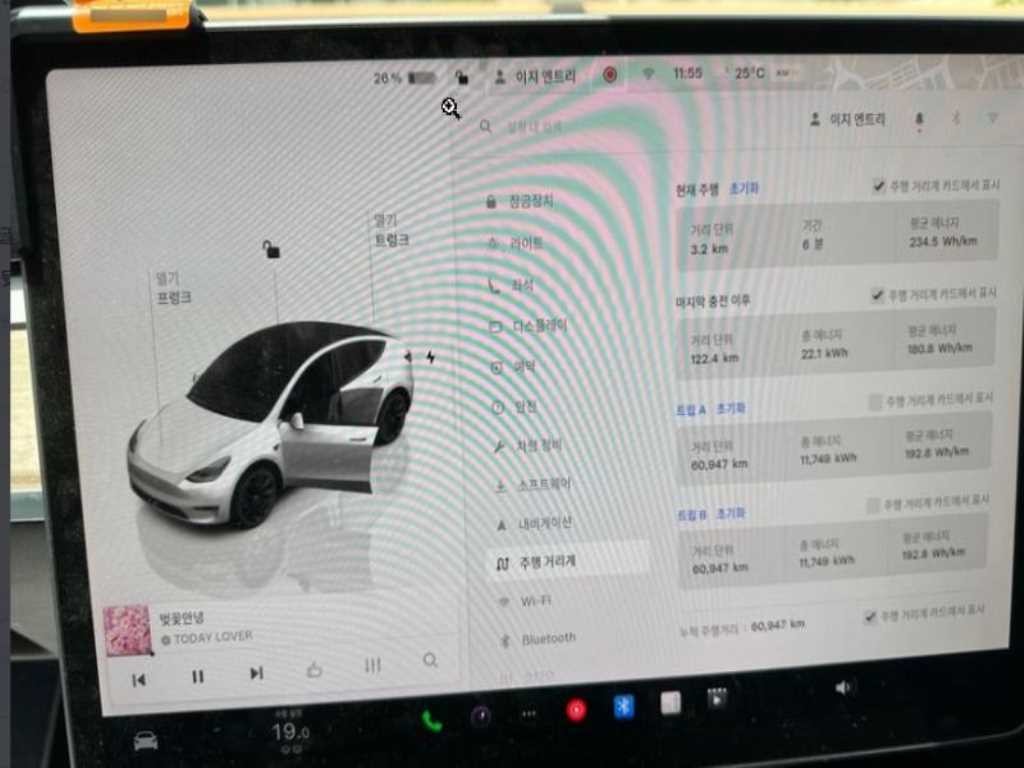Open the white square app in dock
The image size is (1024, 768).
pyautogui.click(x=671, y=703)
